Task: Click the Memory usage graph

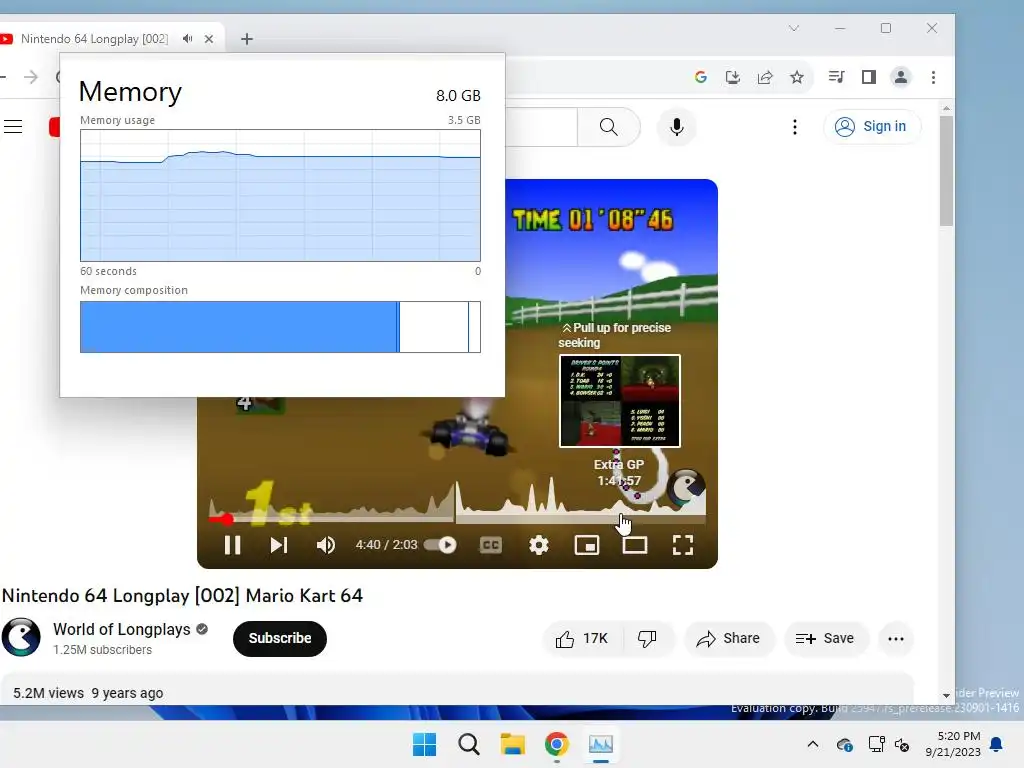Action: point(280,195)
